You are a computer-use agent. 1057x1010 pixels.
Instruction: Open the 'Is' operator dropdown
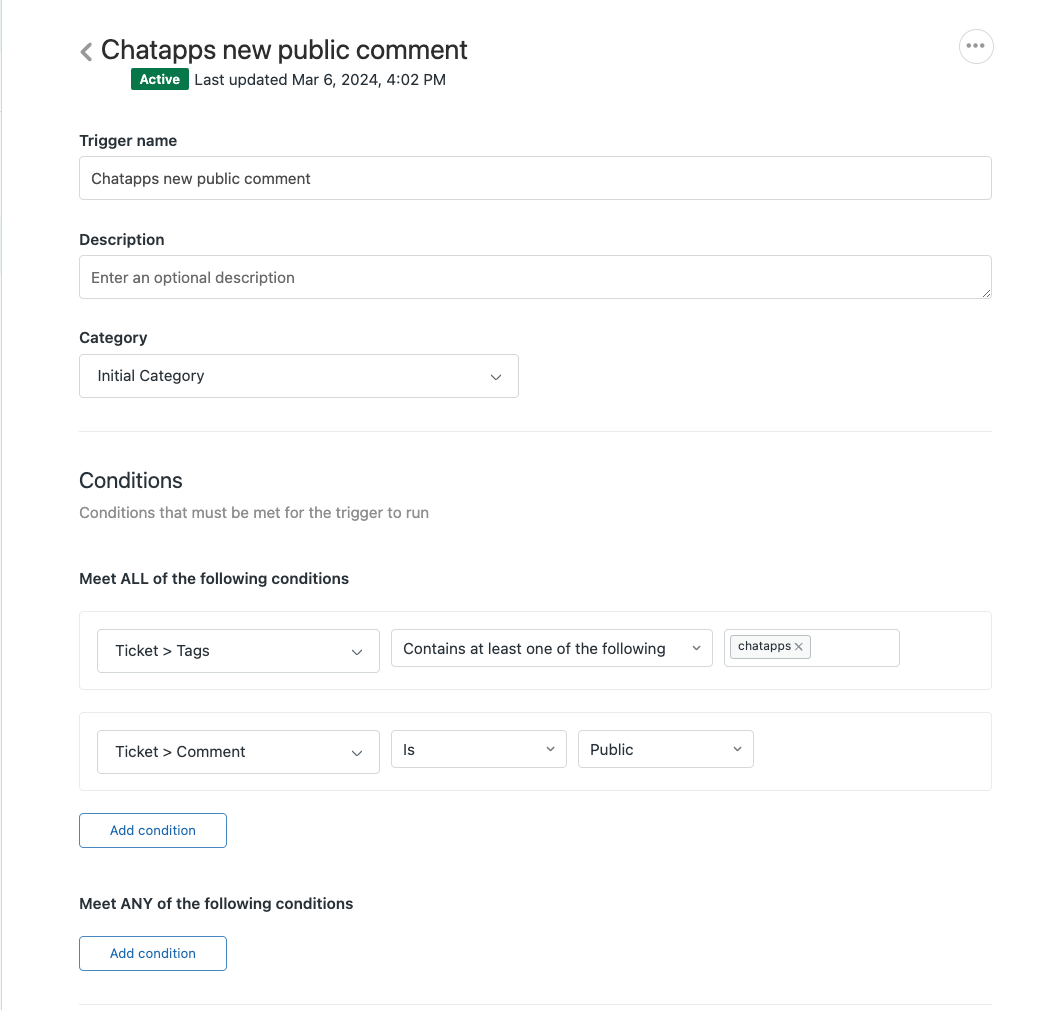tap(478, 750)
